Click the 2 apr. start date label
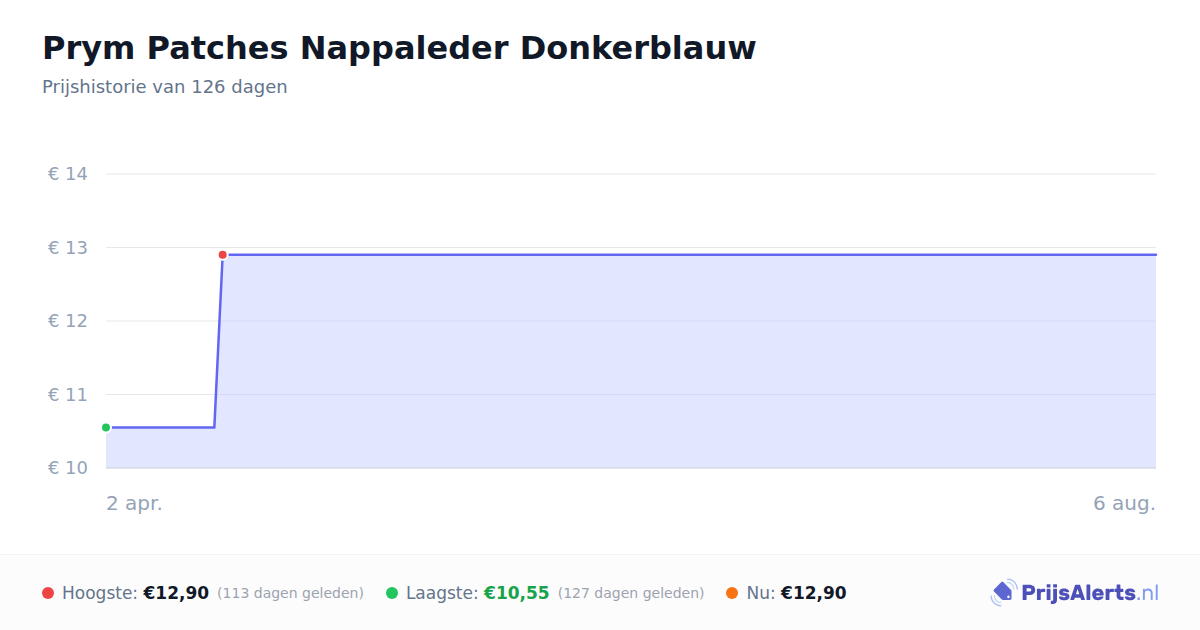1200x630 pixels. 135,504
